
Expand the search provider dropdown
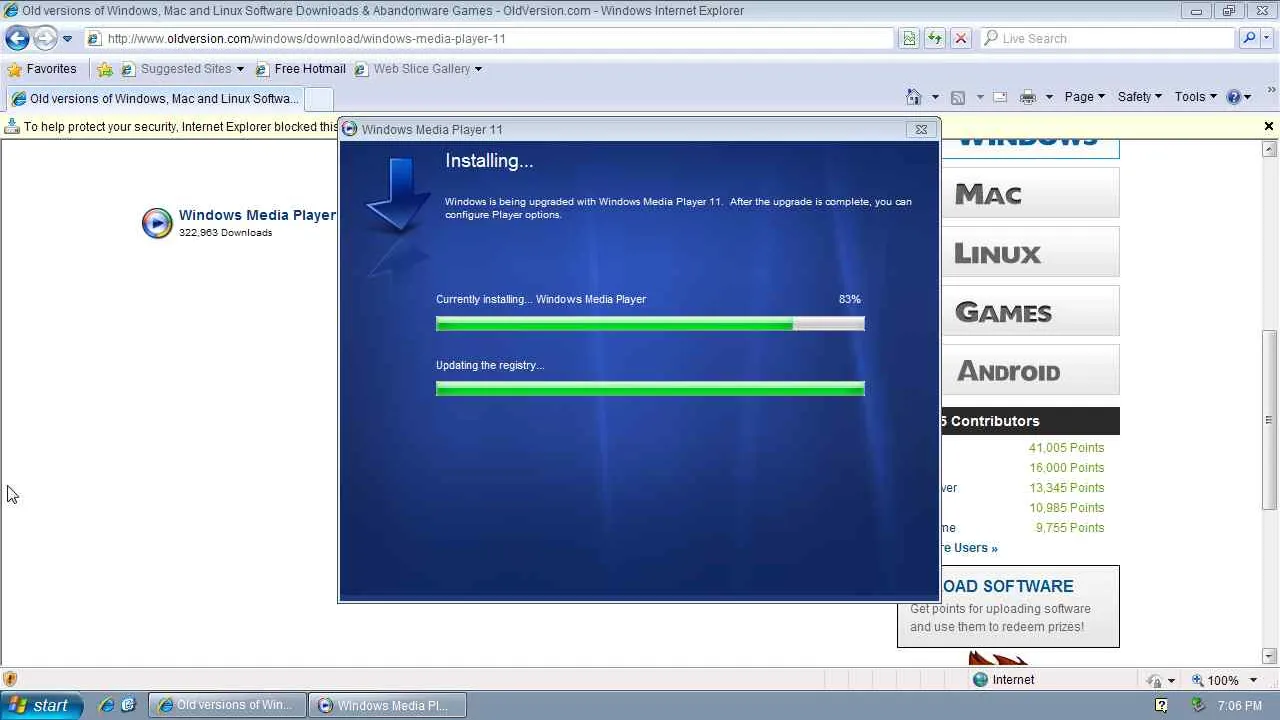pos(1267,39)
